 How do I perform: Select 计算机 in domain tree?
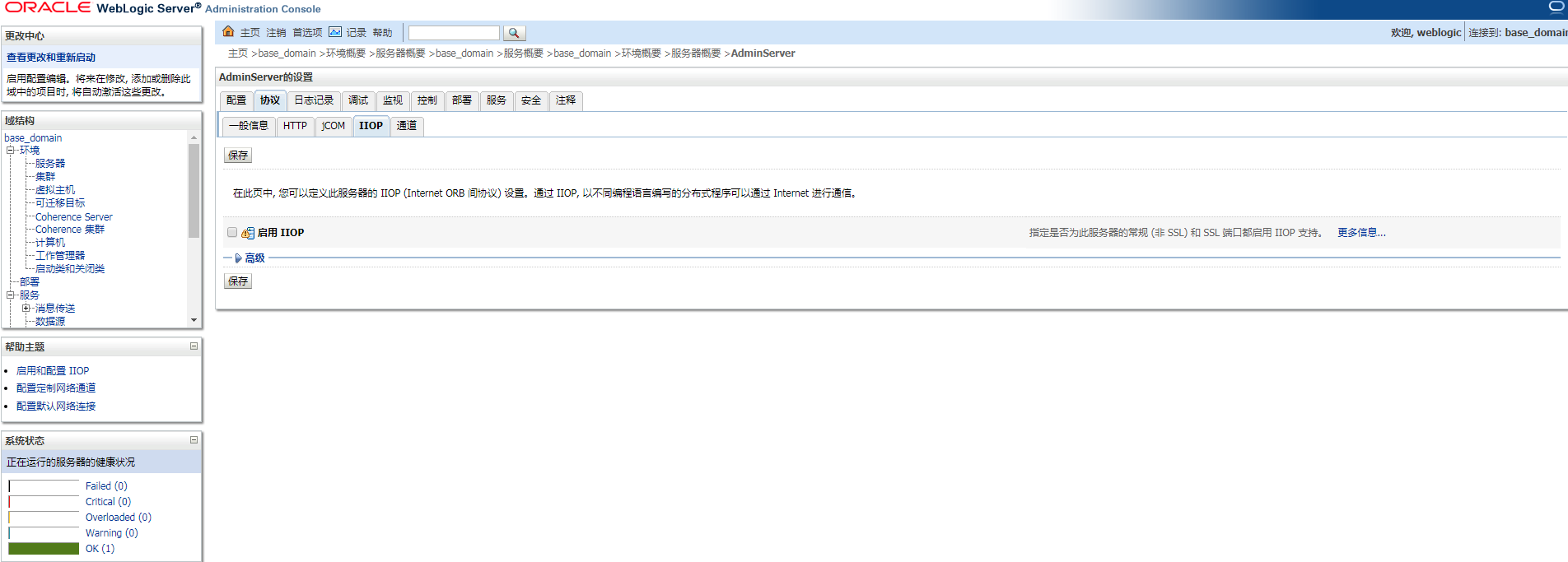[50, 243]
